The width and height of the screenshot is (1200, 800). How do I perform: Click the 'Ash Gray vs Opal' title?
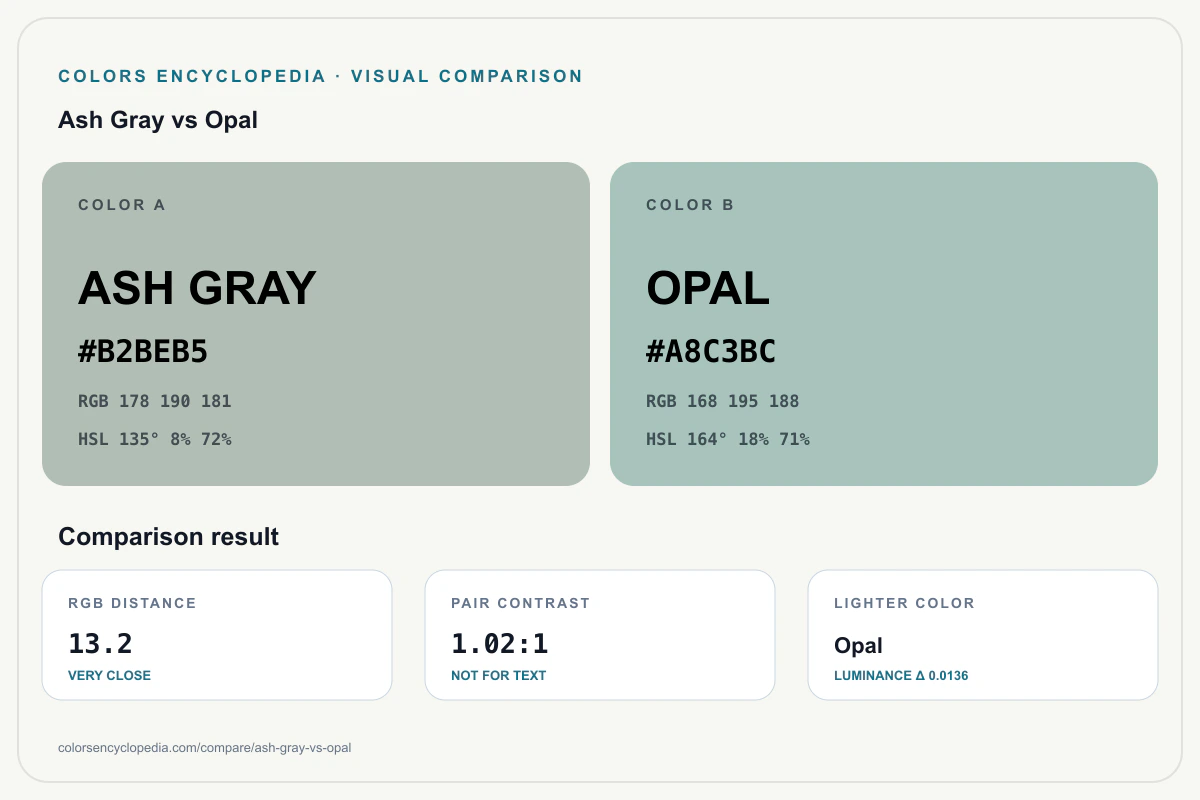[x=158, y=120]
